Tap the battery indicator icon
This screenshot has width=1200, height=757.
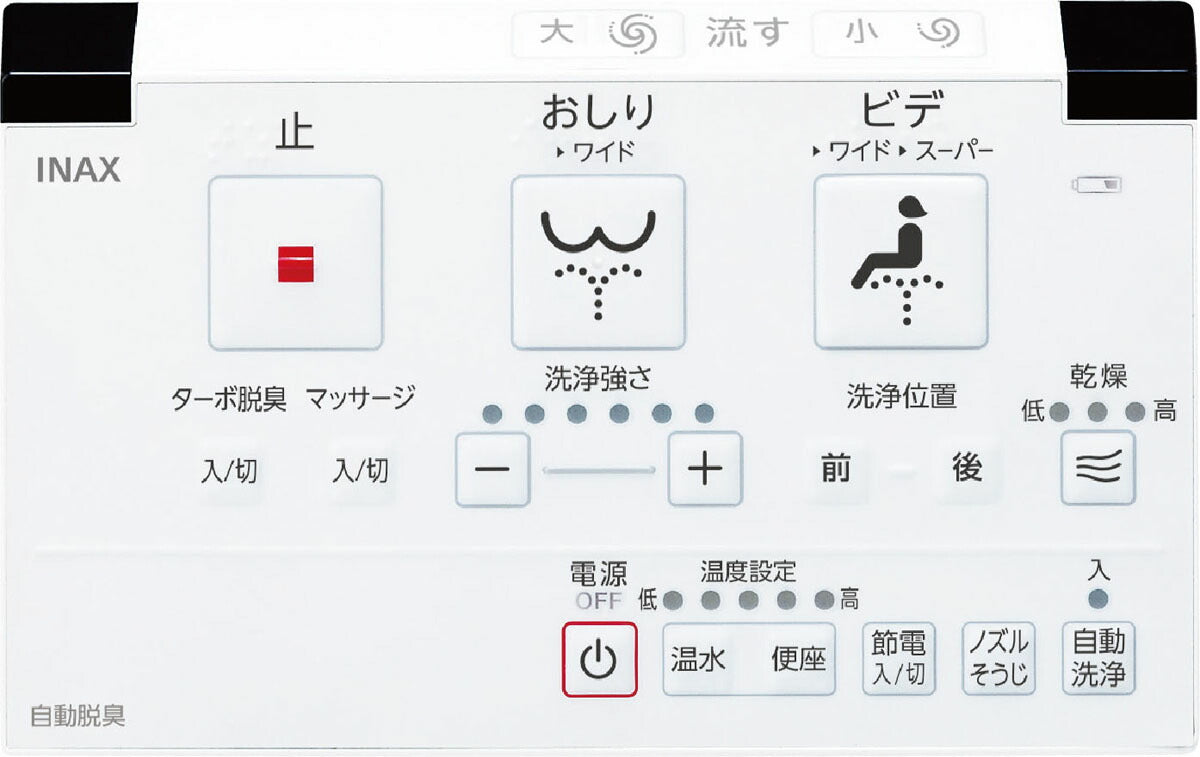pos(1098,185)
